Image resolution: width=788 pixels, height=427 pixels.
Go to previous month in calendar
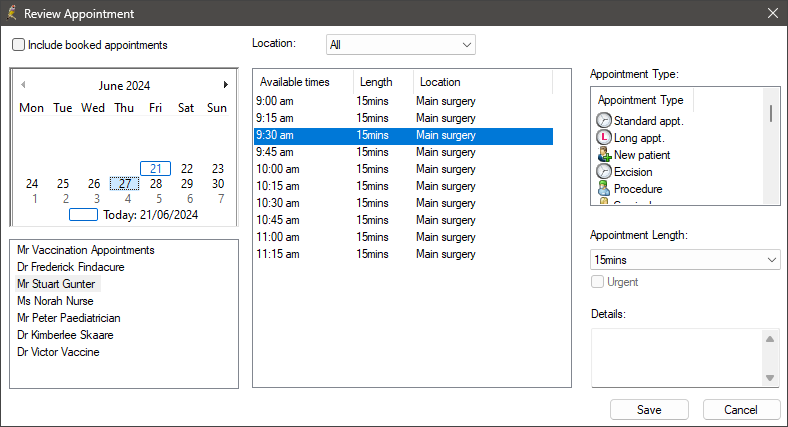[x=23, y=85]
